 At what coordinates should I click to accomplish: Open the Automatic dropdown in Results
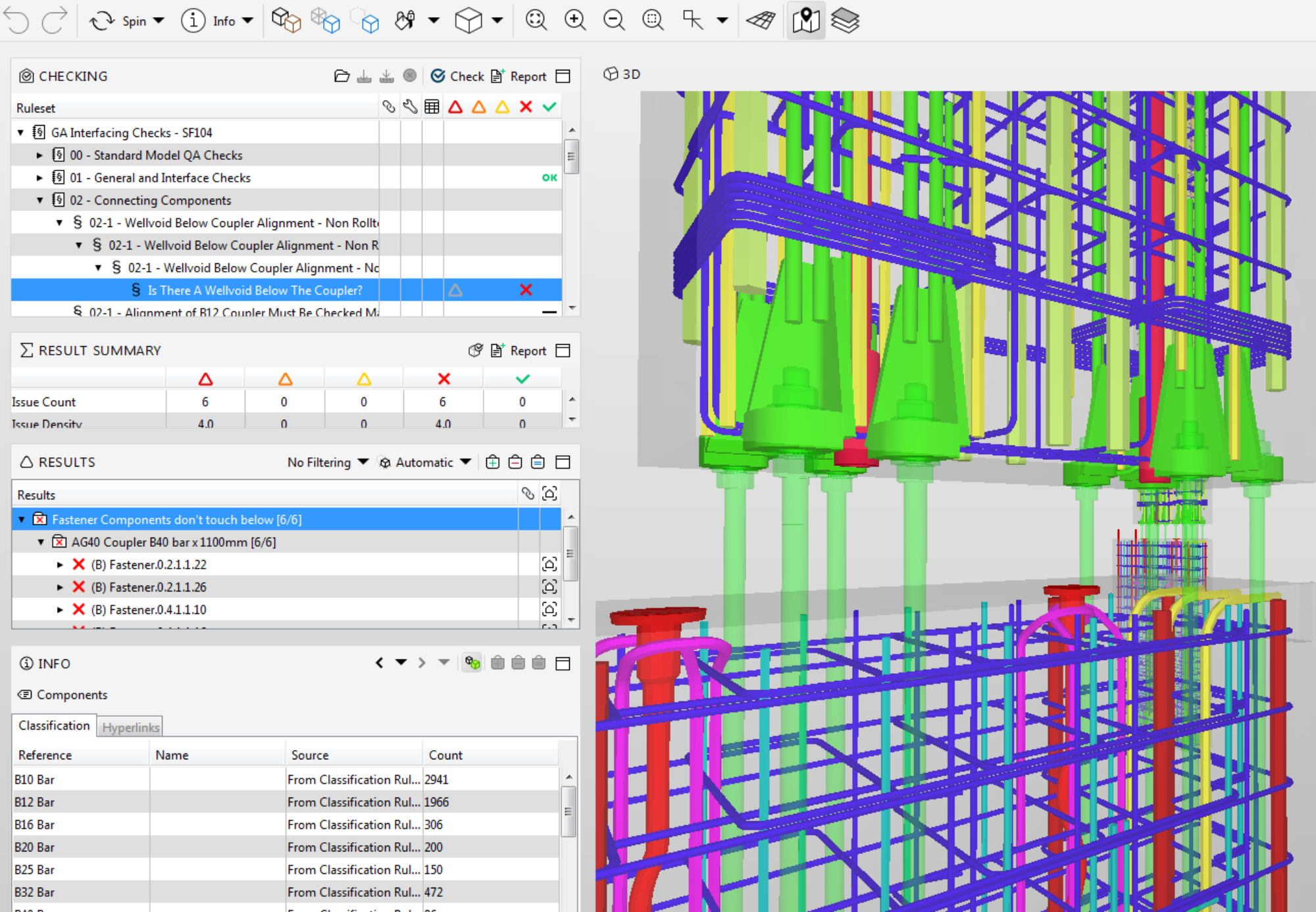426,463
